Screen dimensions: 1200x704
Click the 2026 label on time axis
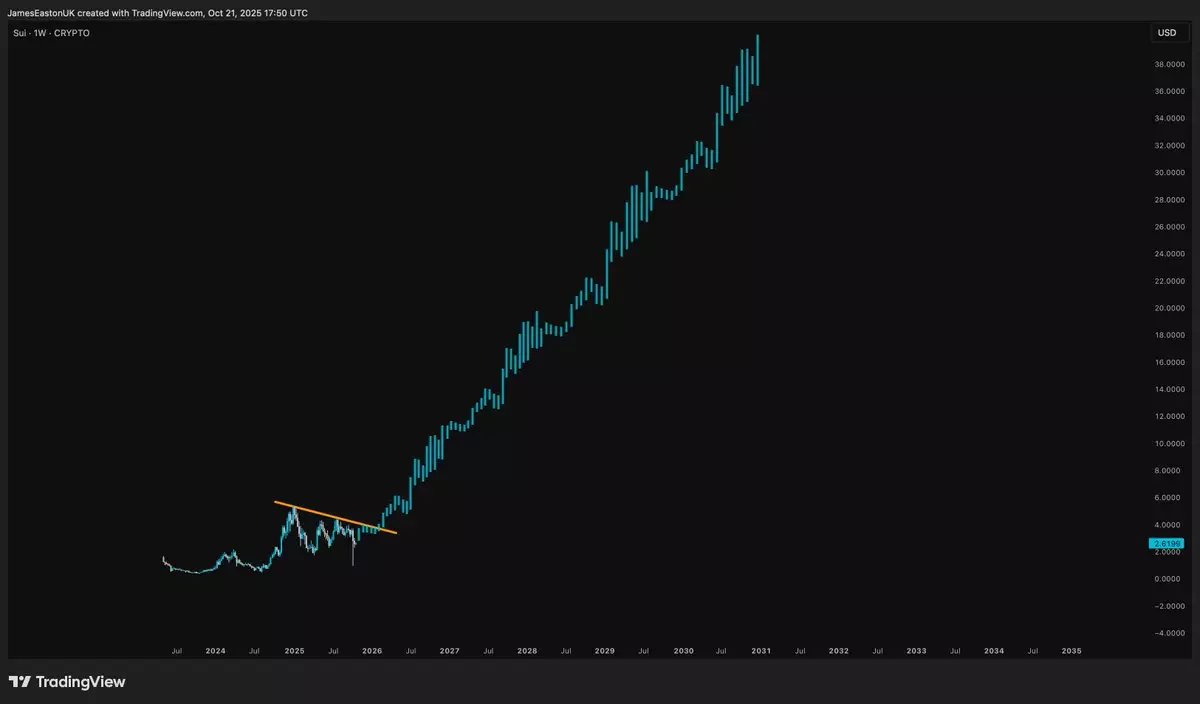(372, 651)
